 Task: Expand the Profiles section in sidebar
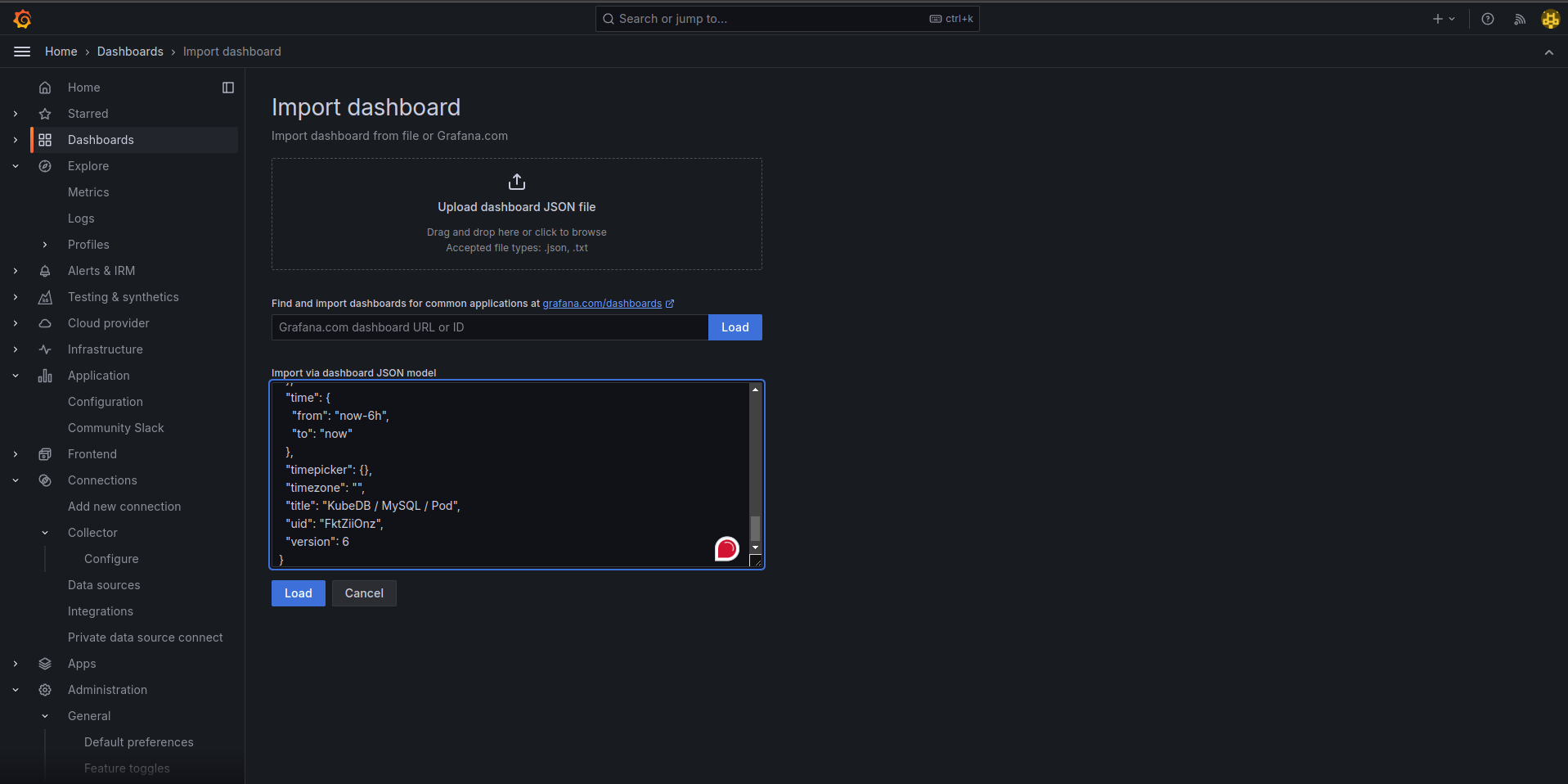[45, 244]
